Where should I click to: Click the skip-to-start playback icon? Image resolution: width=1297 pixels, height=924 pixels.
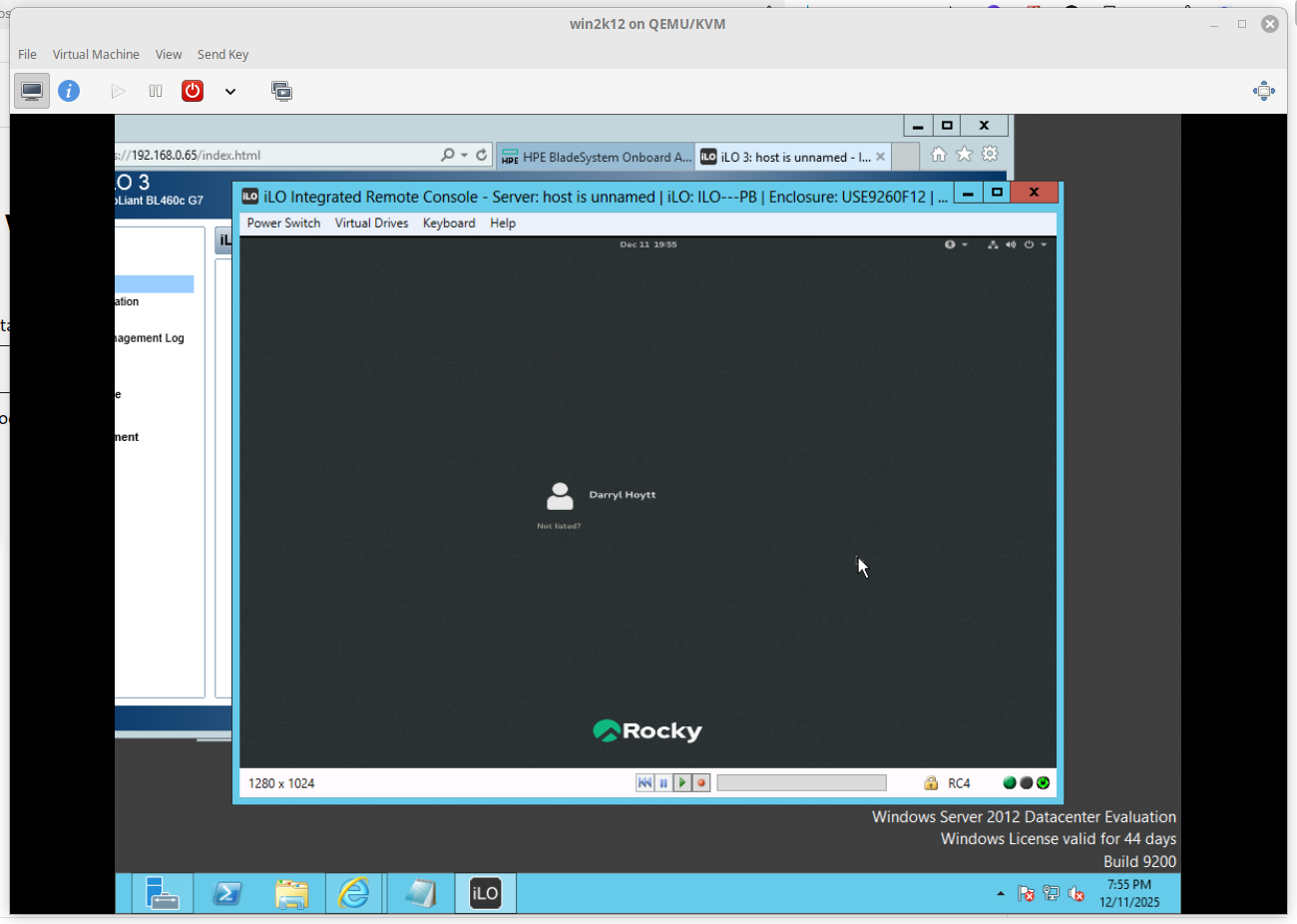click(x=645, y=783)
